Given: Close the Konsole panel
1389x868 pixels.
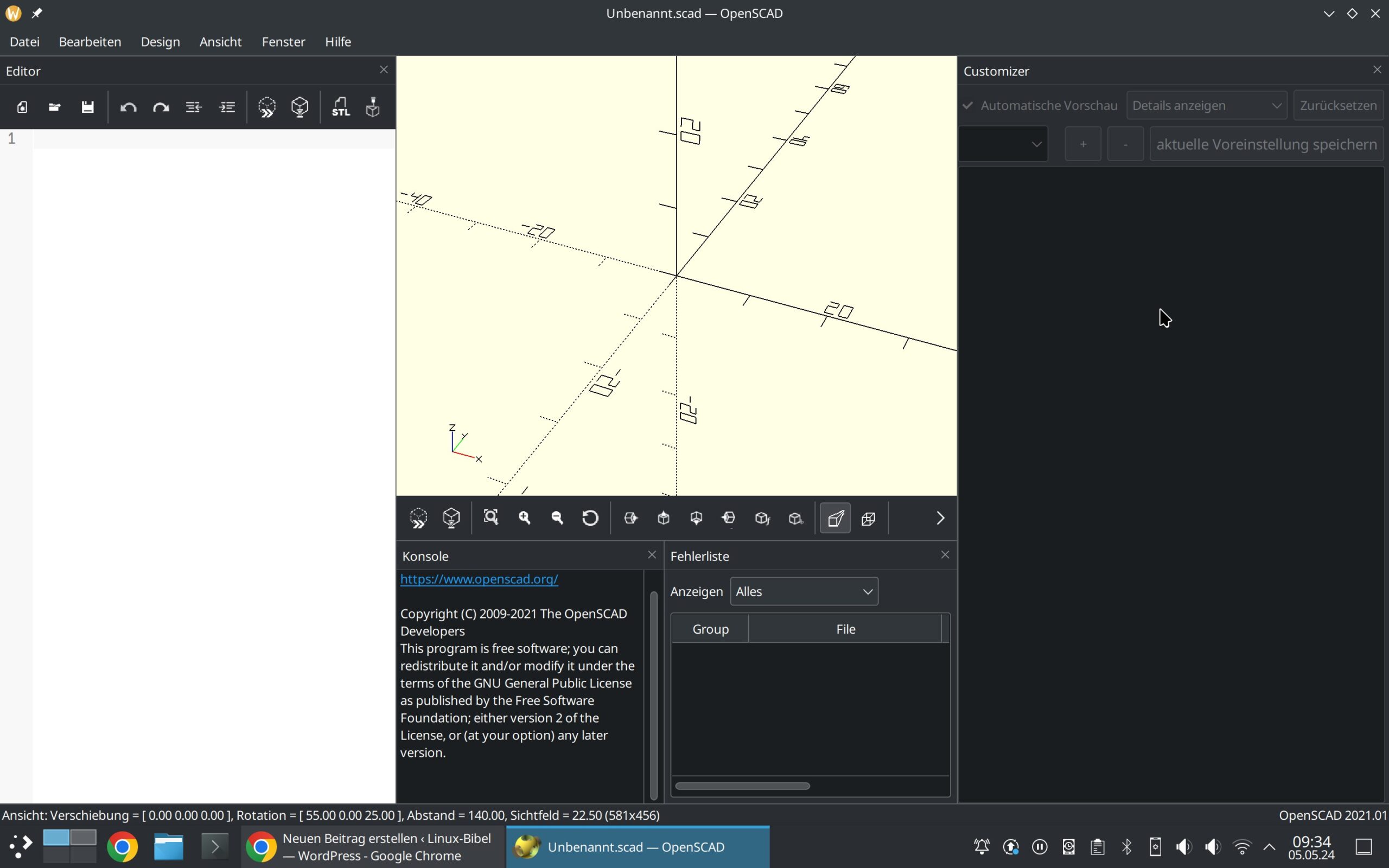Looking at the screenshot, I should [652, 554].
